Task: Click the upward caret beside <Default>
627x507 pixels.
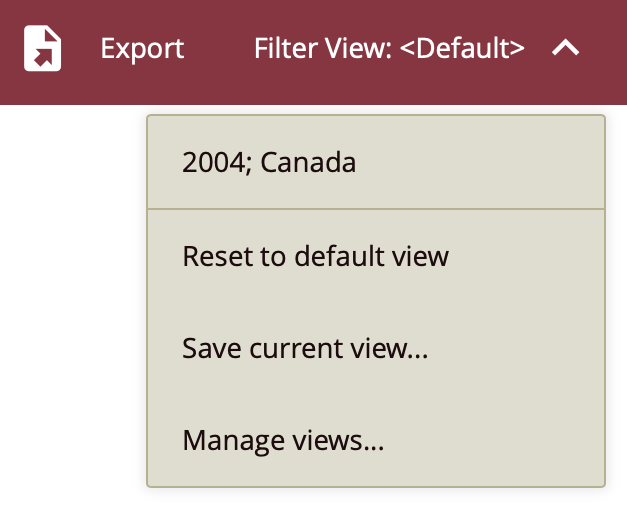Action: click(565, 48)
